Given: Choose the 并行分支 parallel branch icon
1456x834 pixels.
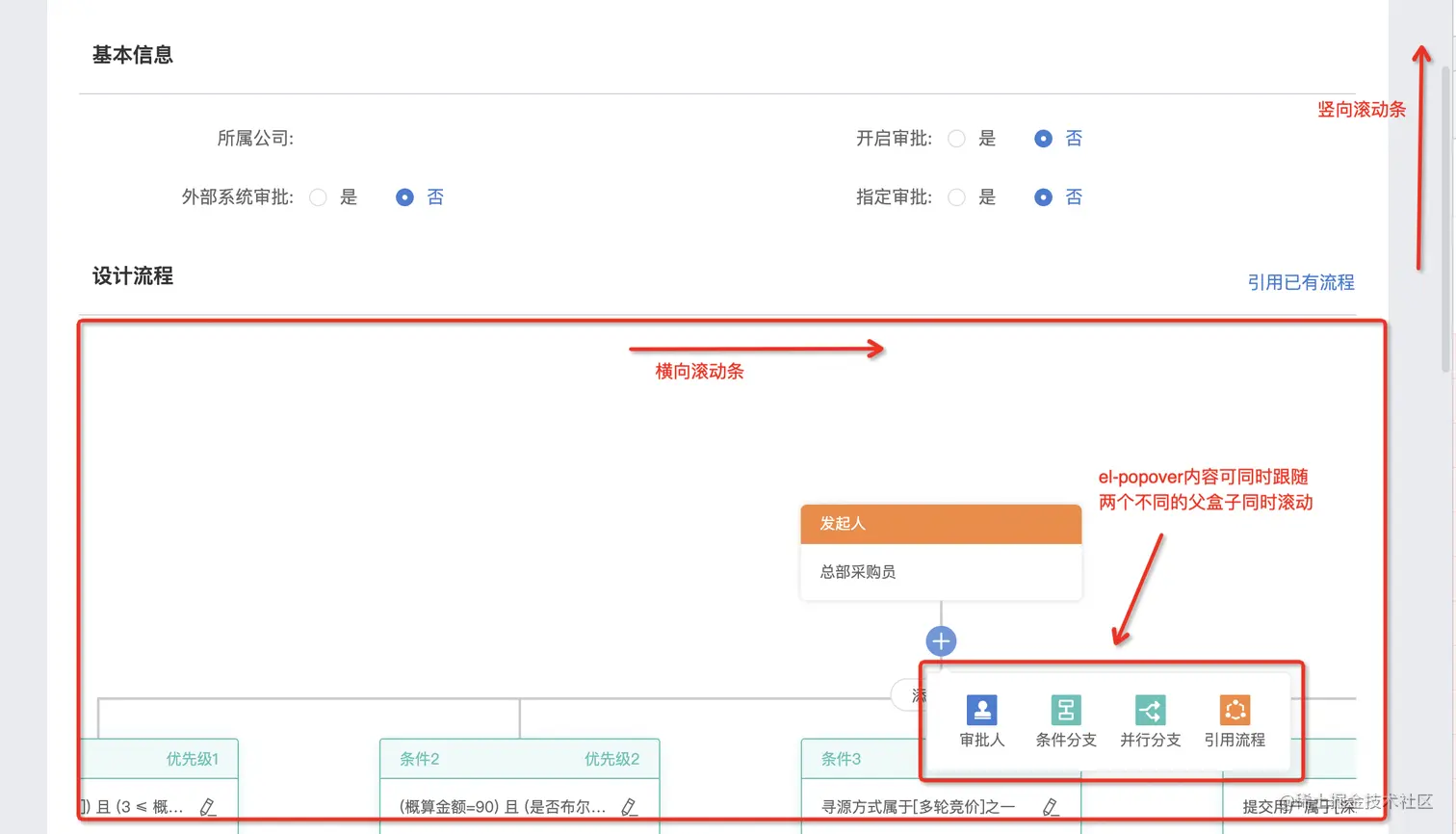Looking at the screenshot, I should pyautogui.click(x=1150, y=710).
